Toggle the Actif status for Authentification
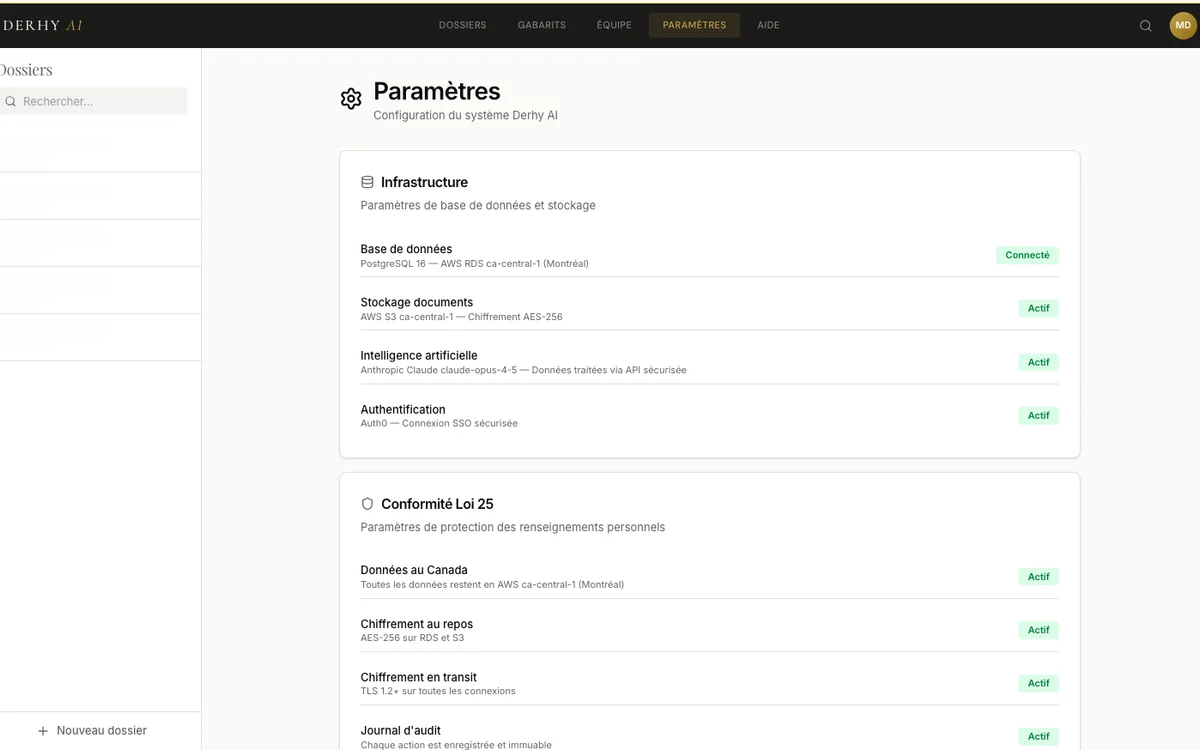This screenshot has height=750, width=1200. click(x=1038, y=415)
